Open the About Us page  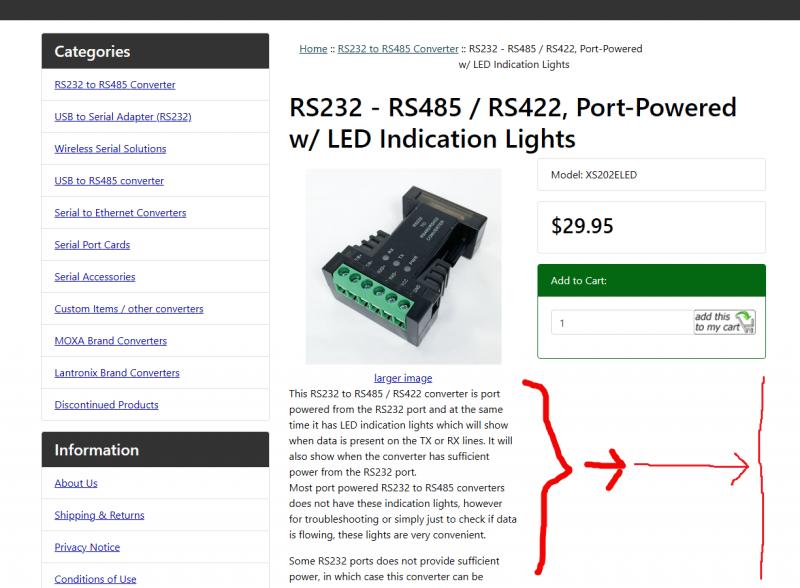click(x=76, y=483)
